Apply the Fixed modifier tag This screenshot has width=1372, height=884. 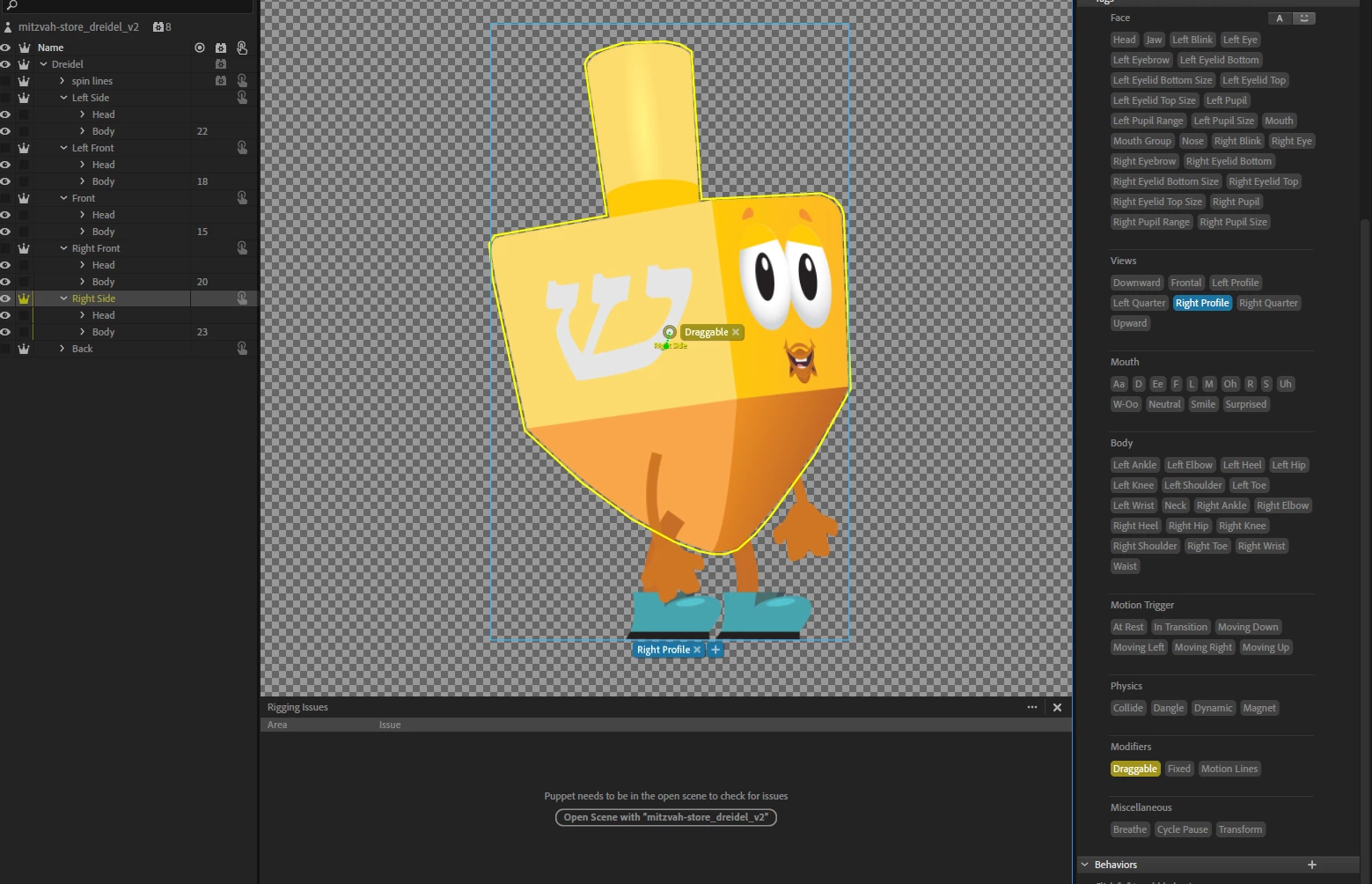1178,769
